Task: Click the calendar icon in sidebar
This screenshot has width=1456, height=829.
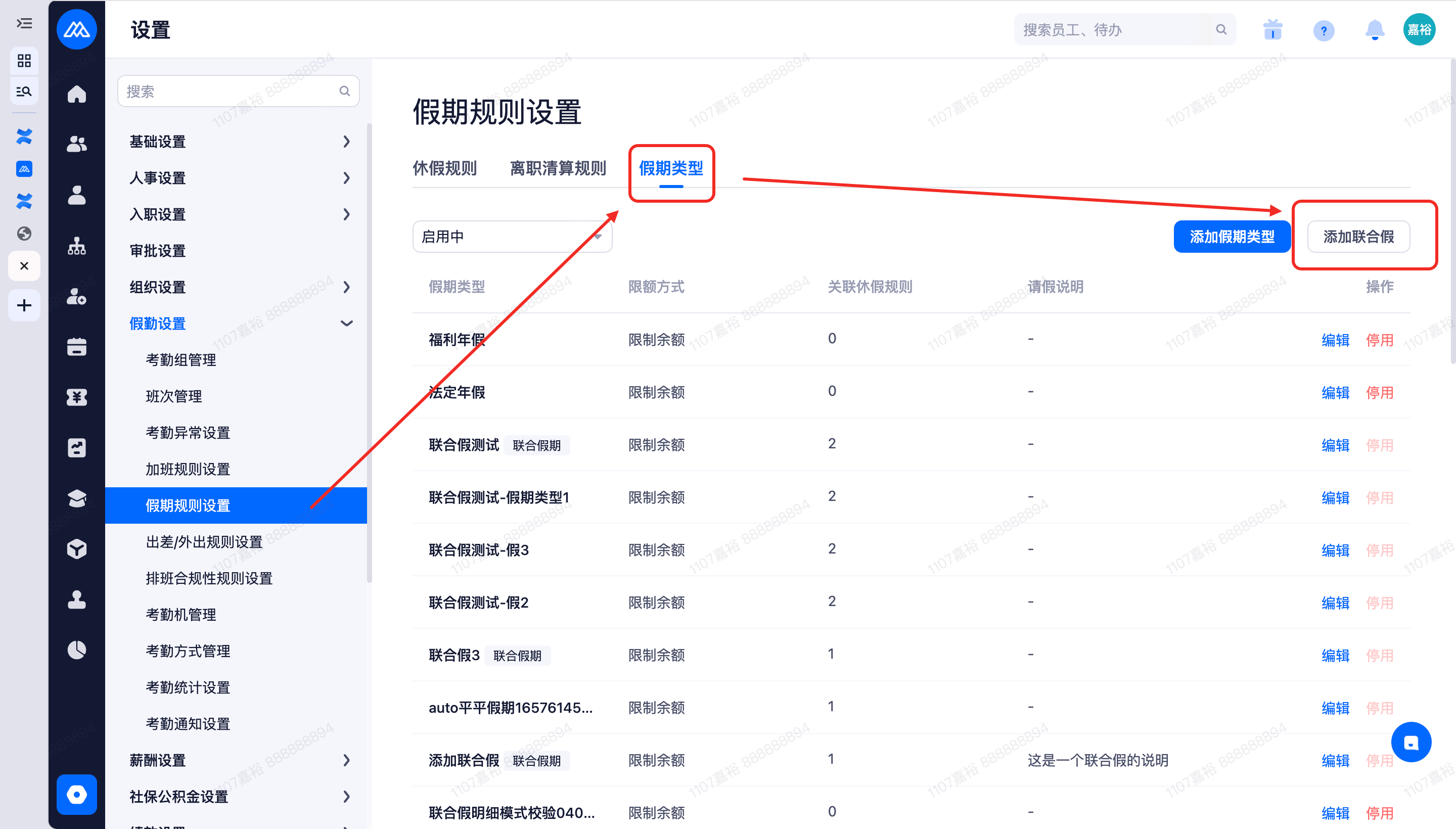Action: (76, 347)
